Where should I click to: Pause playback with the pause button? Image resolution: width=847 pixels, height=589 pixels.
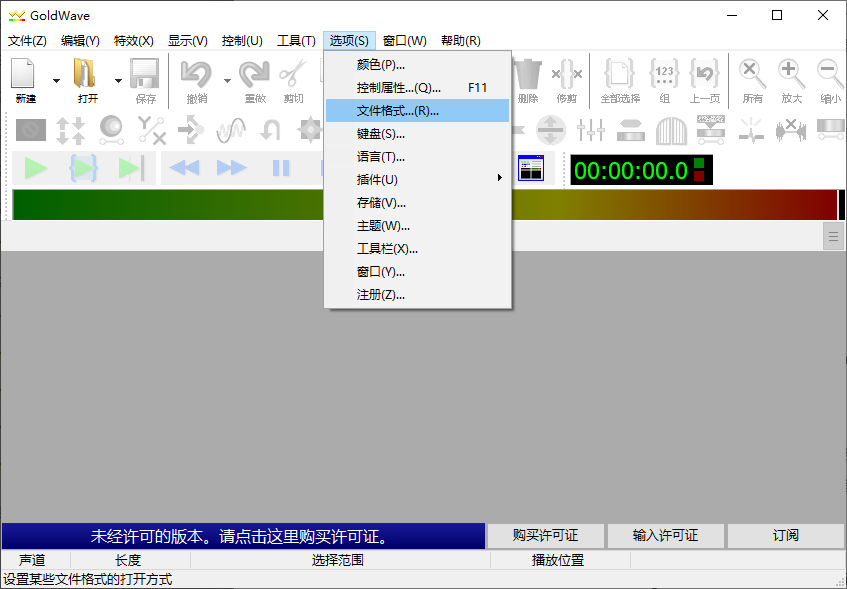[x=281, y=168]
